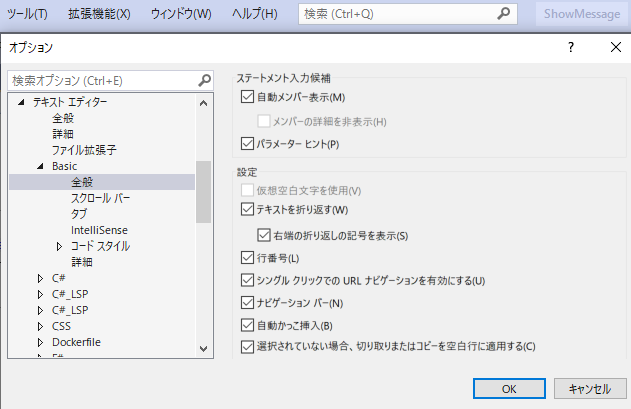Expand the CSS tree node

[x=40, y=326]
